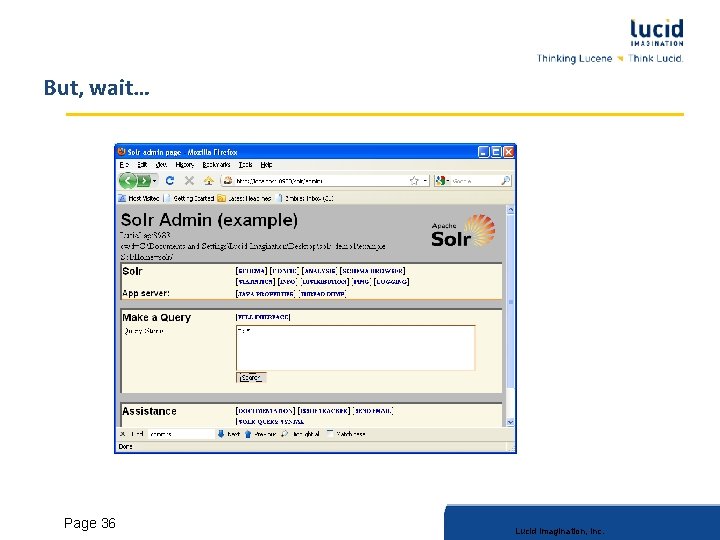This screenshot has width=720, height=540.
Task: Toggle Highlight all in the find bar
Action: (300, 434)
